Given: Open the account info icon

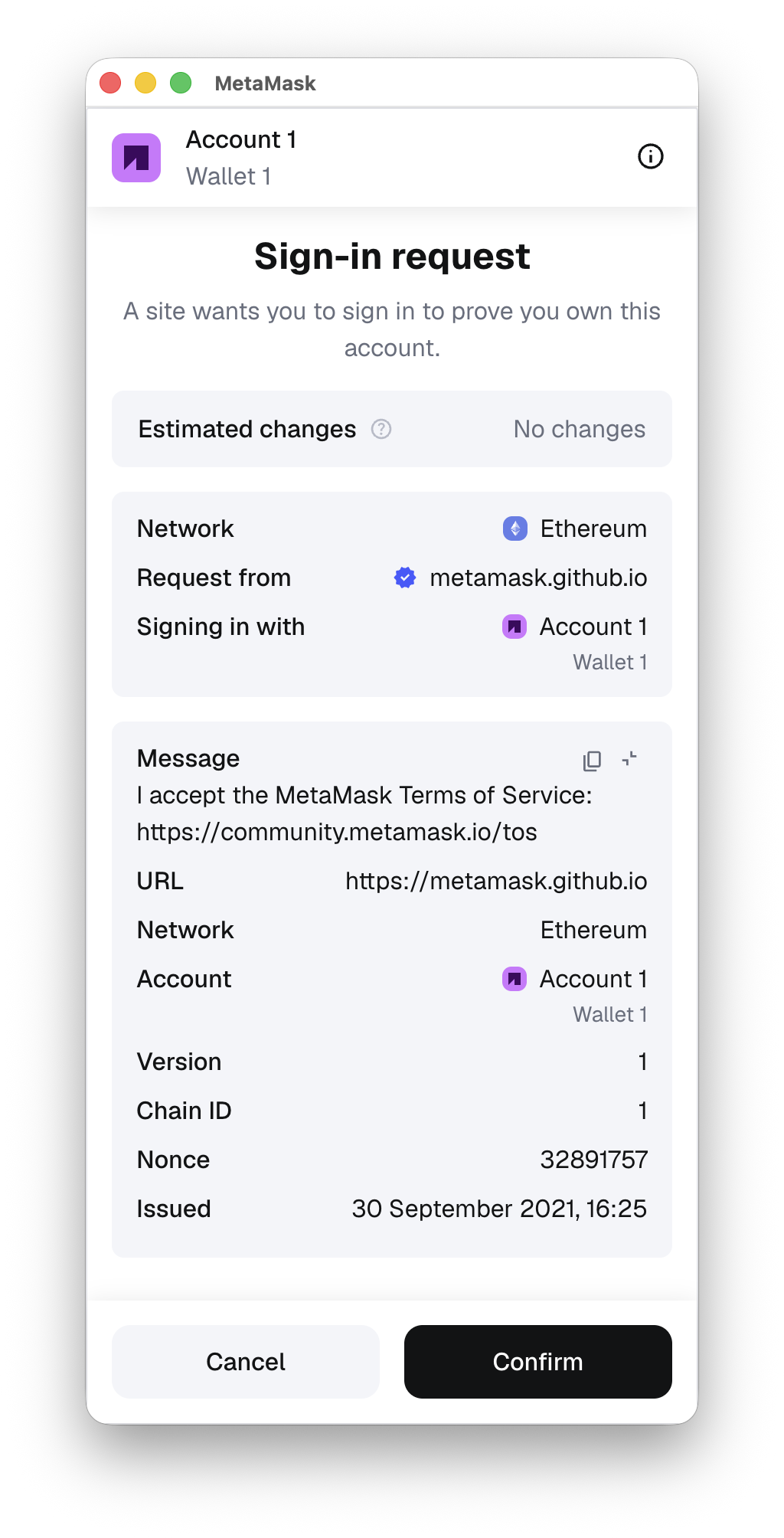Looking at the screenshot, I should tap(650, 157).
